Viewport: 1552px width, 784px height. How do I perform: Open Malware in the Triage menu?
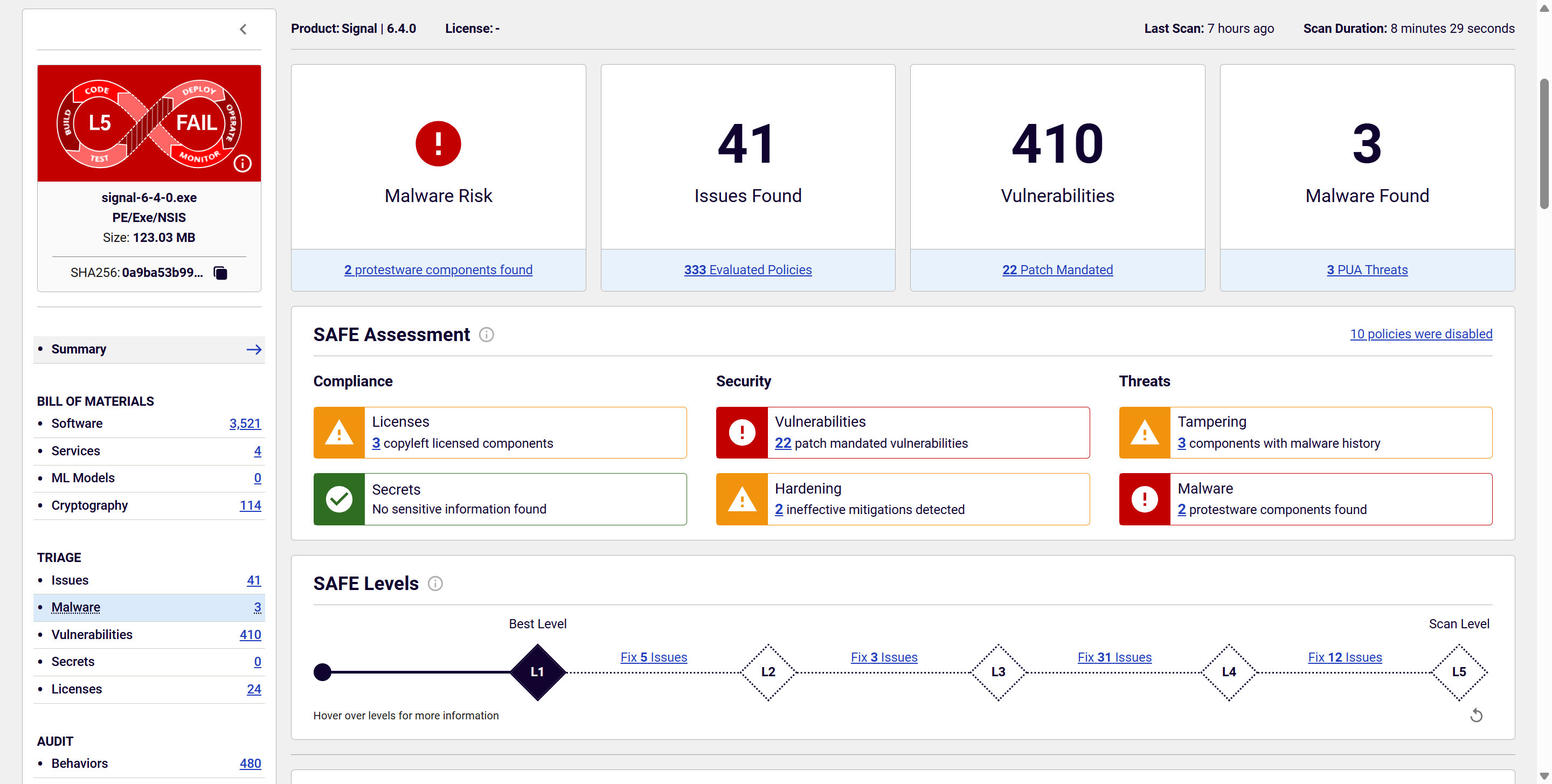(x=76, y=607)
